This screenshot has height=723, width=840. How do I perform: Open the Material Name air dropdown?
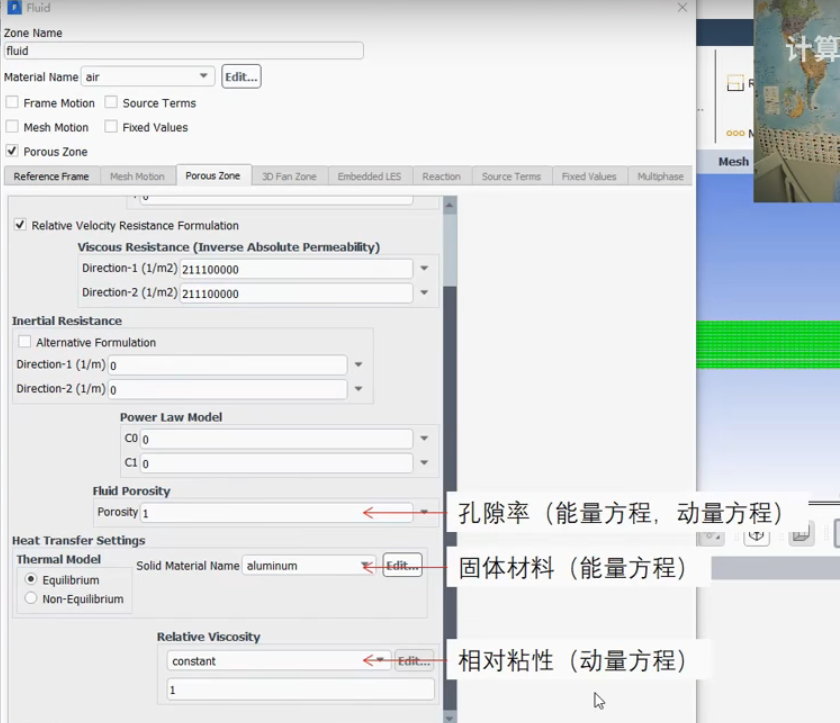tap(202, 76)
